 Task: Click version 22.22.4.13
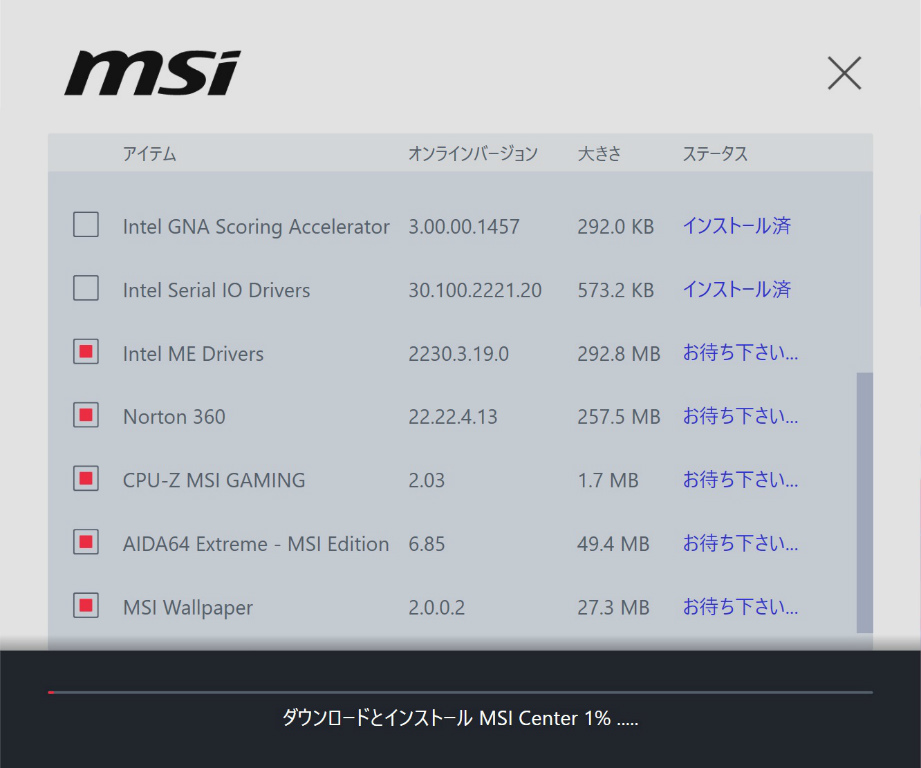tap(453, 417)
